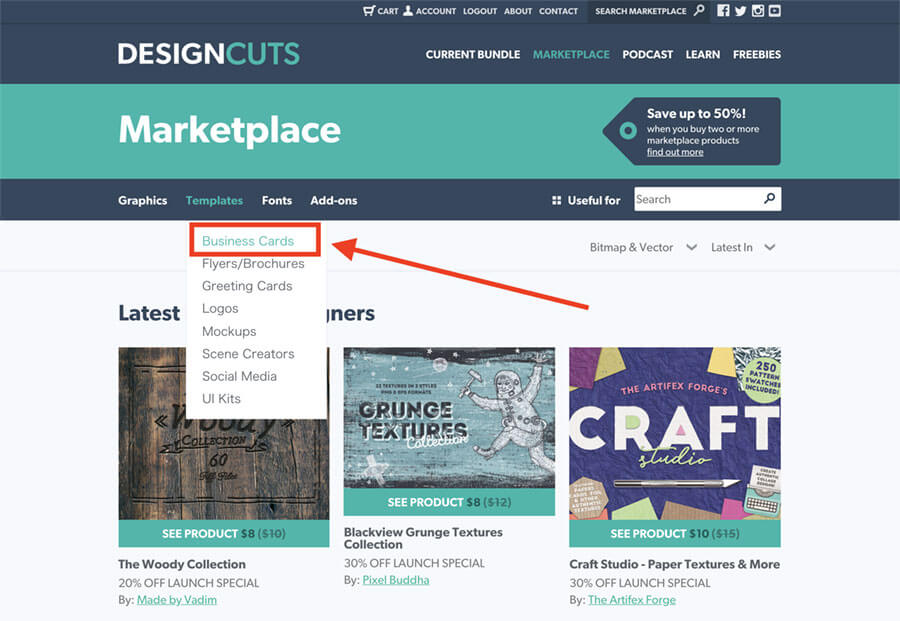900x621 pixels.
Task: Click the top bar search magnifier icon
Action: click(x=699, y=10)
